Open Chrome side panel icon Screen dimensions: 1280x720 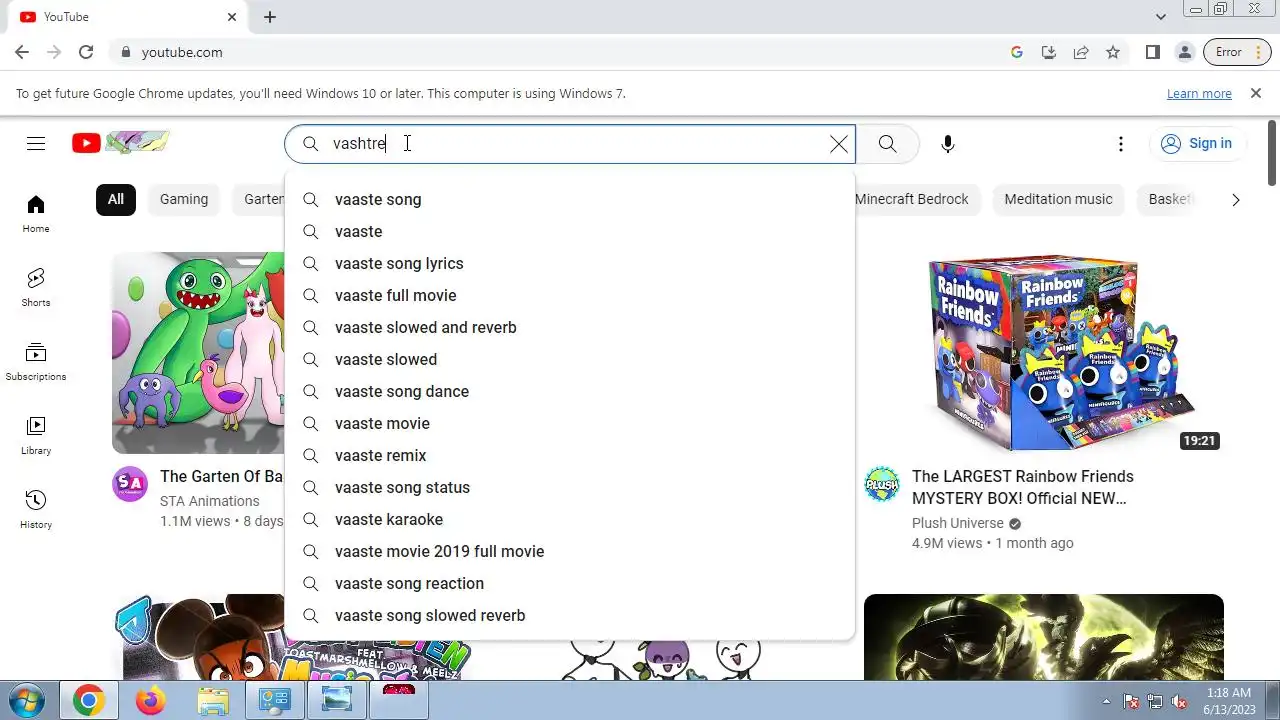coord(1153,52)
